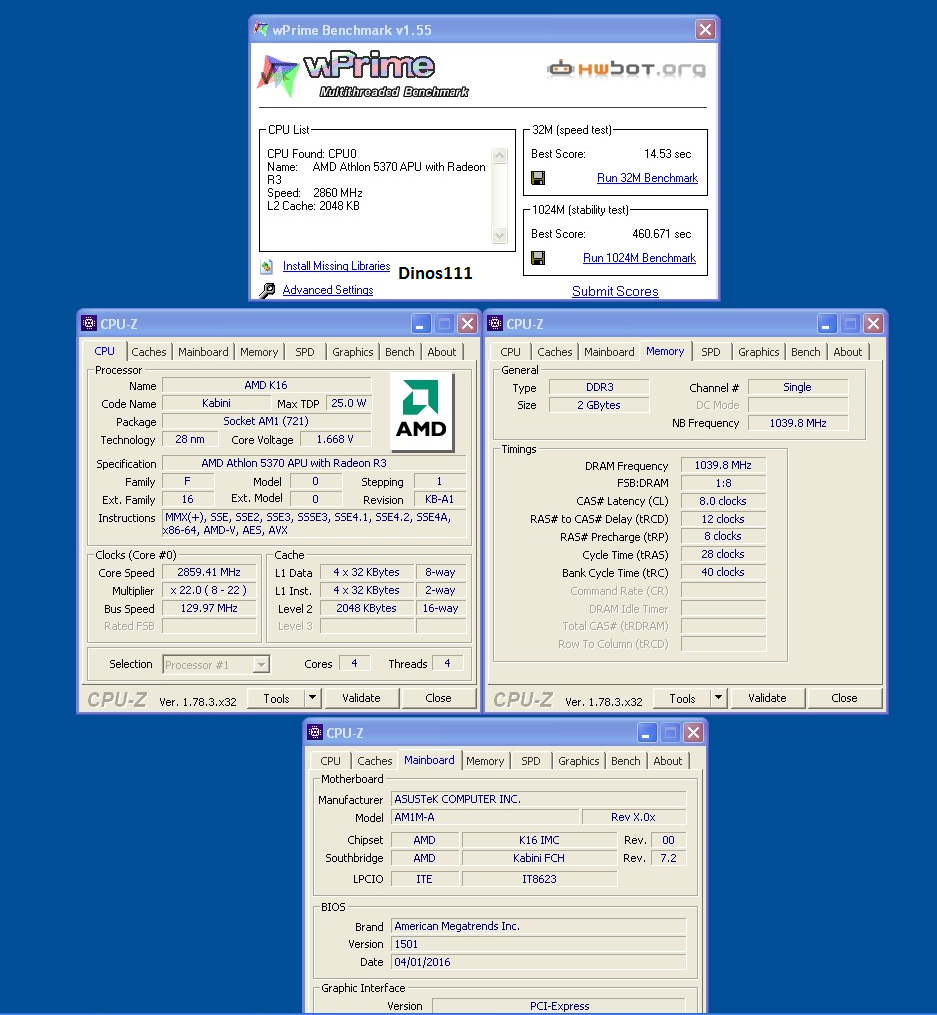Minimize the CPU-Z window showing the CPU tab
Viewport: 937px width, 1015px height.
coord(421,323)
